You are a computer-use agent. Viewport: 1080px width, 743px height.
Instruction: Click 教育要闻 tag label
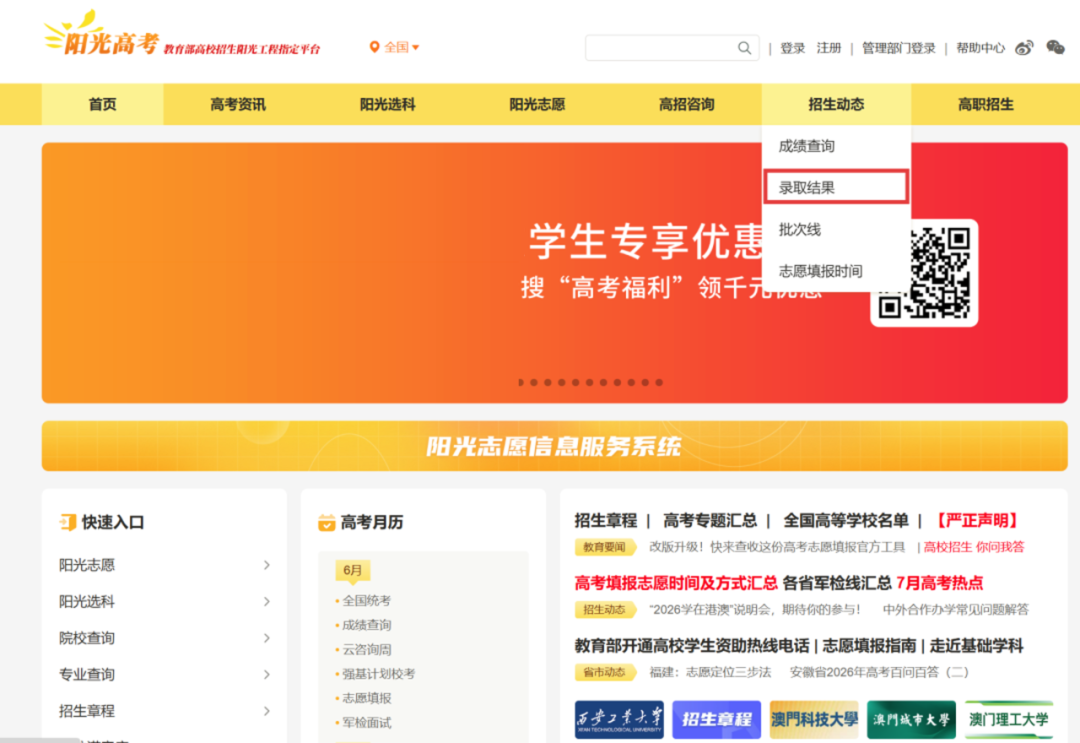[x=604, y=547]
